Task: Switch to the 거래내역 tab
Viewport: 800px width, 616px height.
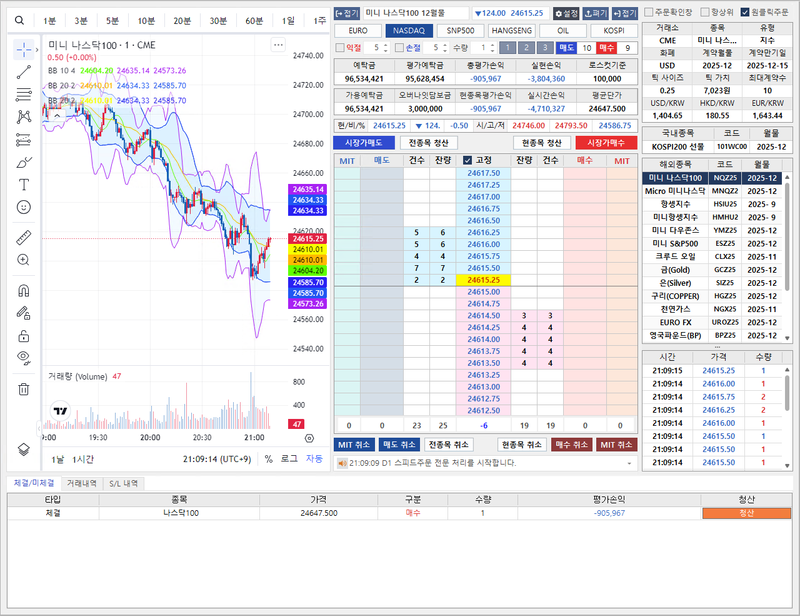Action: 81,483
